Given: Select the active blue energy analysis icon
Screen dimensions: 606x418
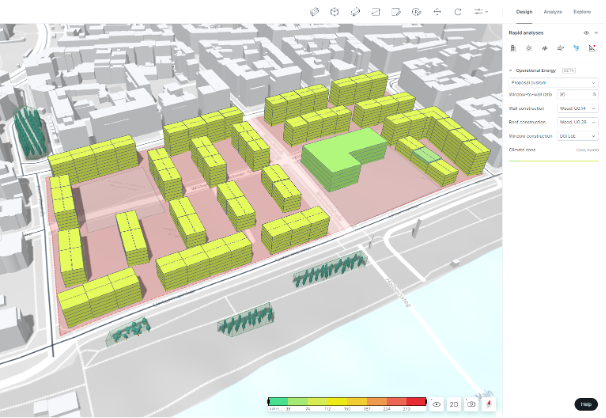Looking at the screenshot, I should pos(577,48).
